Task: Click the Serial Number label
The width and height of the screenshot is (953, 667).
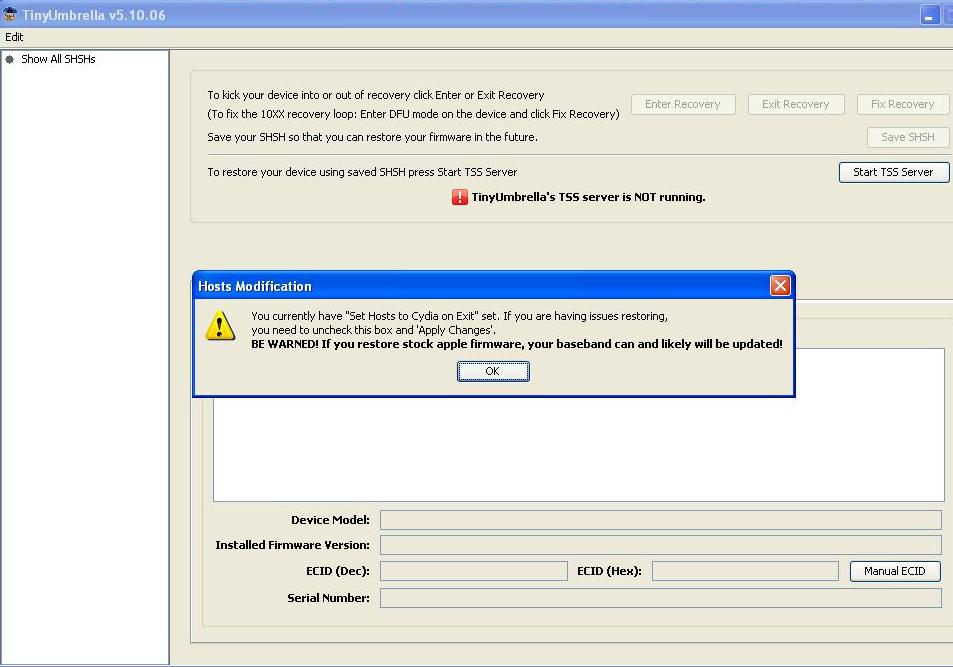Action: pyautogui.click(x=328, y=598)
